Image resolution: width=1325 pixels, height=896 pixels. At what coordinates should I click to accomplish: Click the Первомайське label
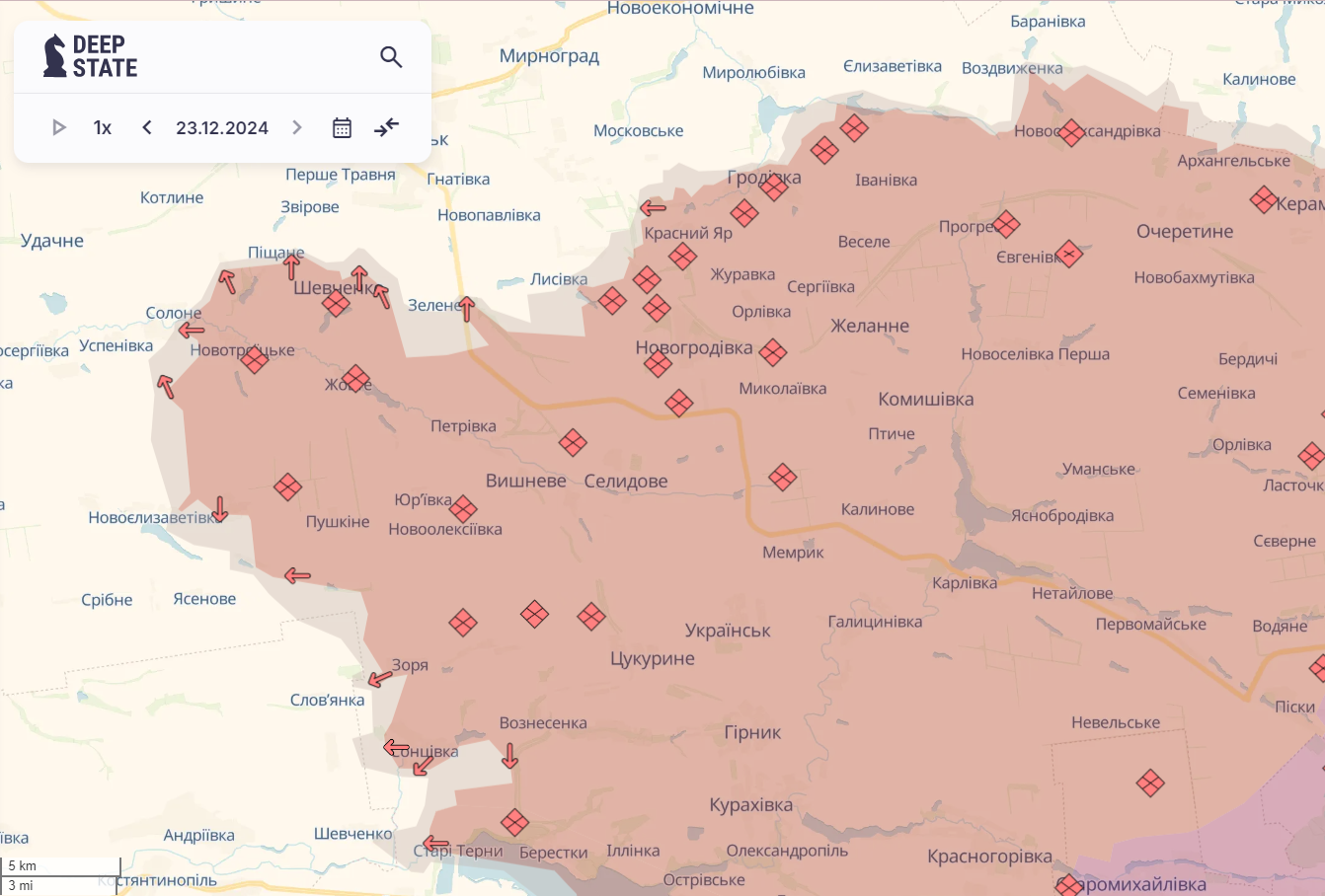pyautogui.click(x=1151, y=624)
